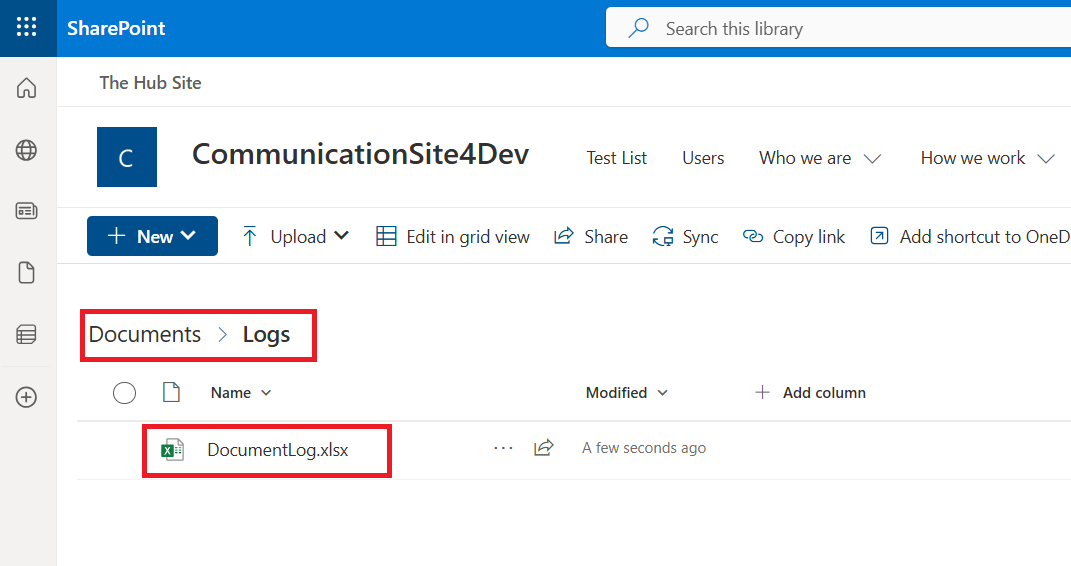This screenshot has height=566, width=1071.
Task: Expand the Who we are menu chevron
Action: point(872,158)
